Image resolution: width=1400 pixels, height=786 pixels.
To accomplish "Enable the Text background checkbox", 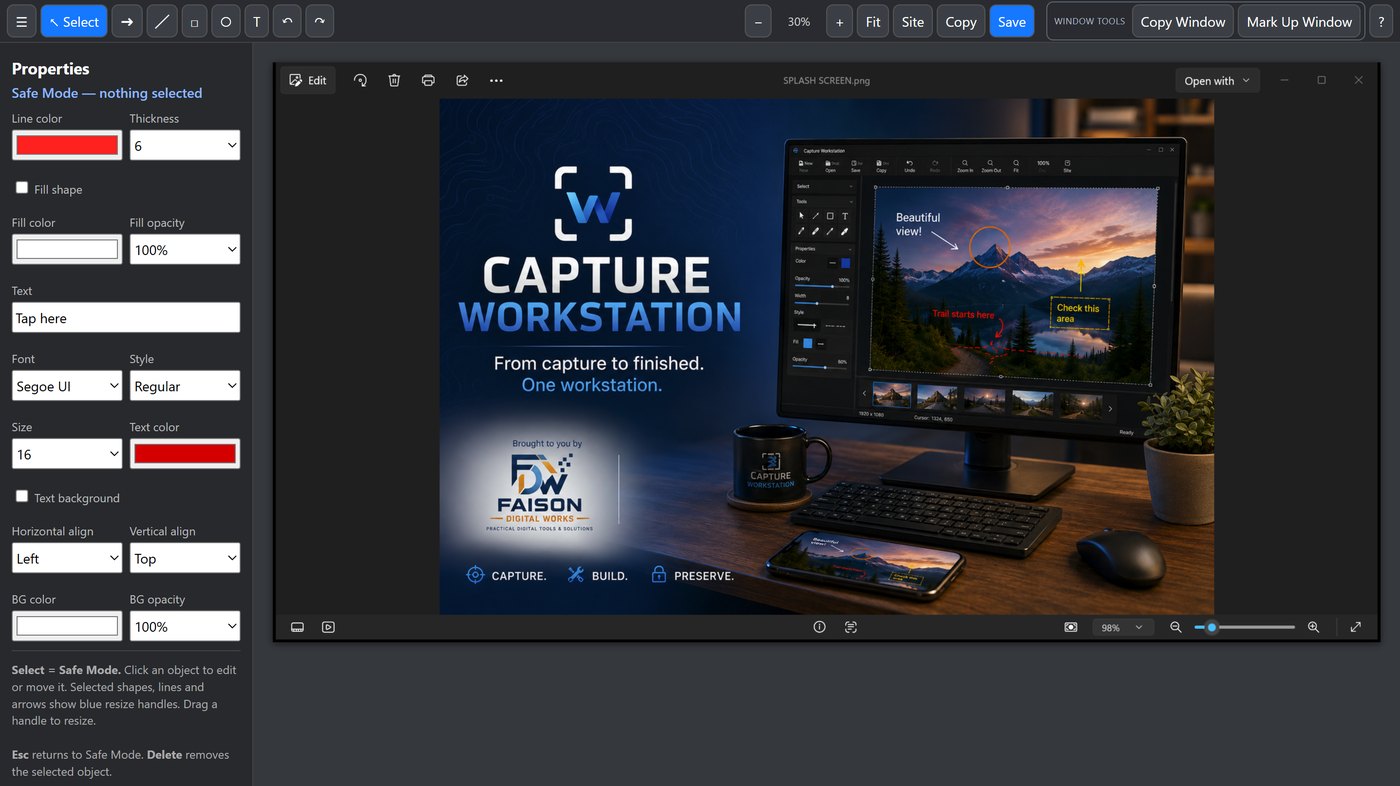I will pyautogui.click(x=22, y=496).
